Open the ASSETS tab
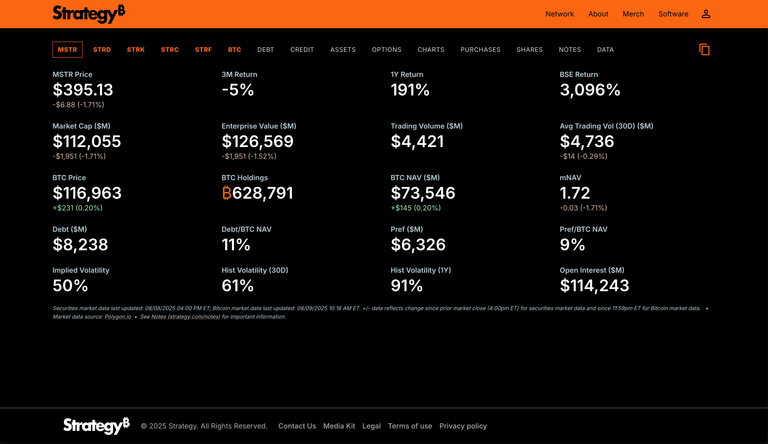Screen dimensions: 768x444 343,49
